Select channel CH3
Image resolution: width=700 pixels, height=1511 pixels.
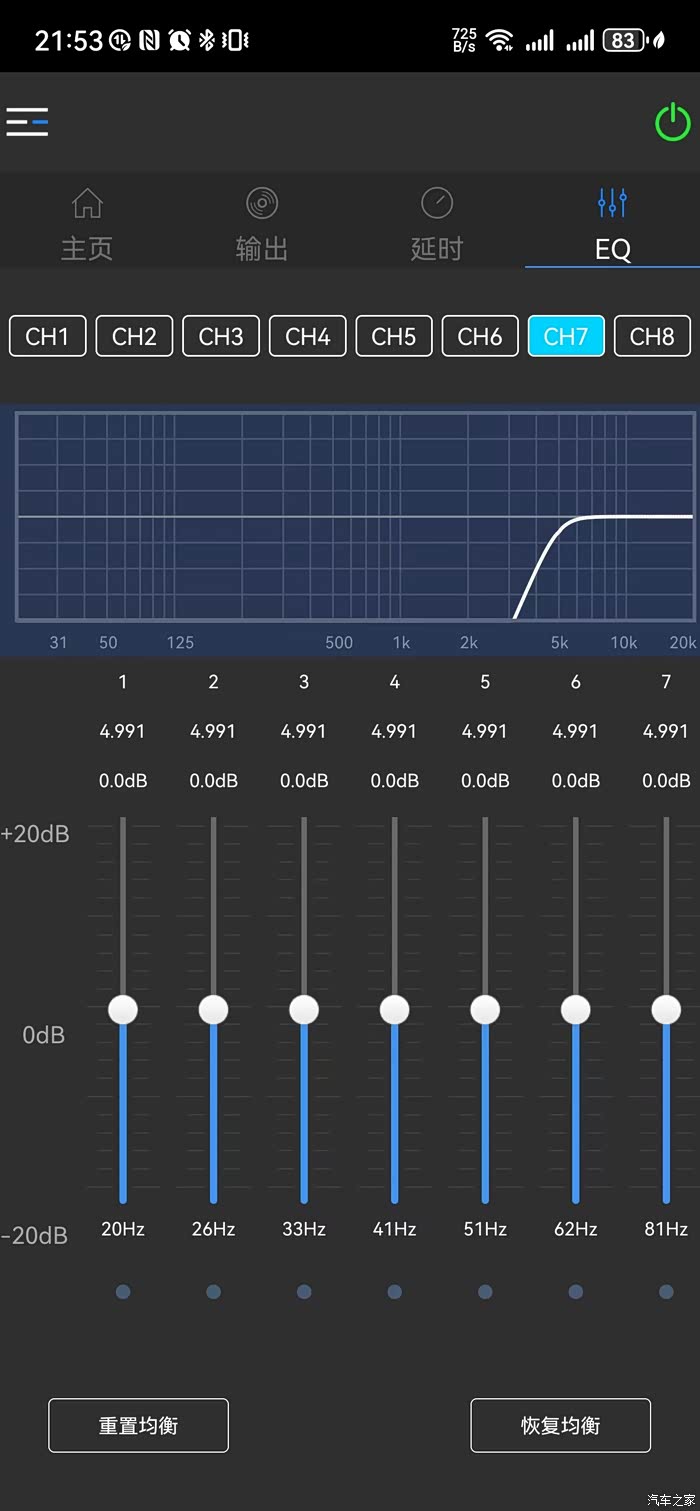(x=221, y=336)
